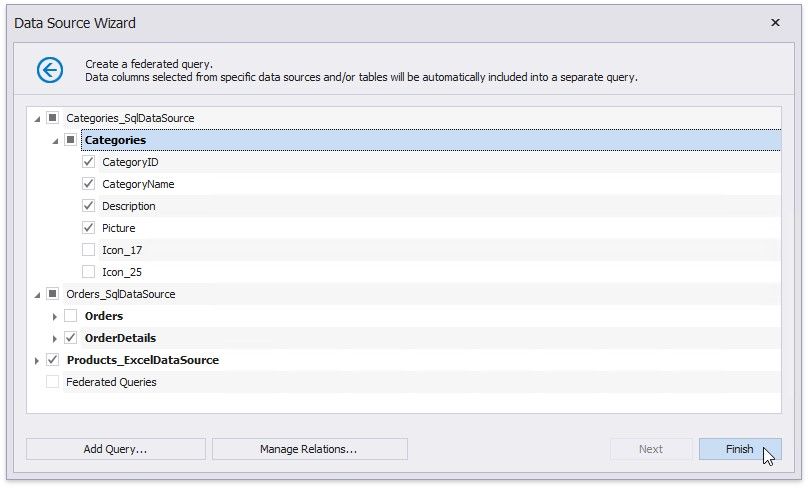Check the Icon_25 column checkbox

89,272
